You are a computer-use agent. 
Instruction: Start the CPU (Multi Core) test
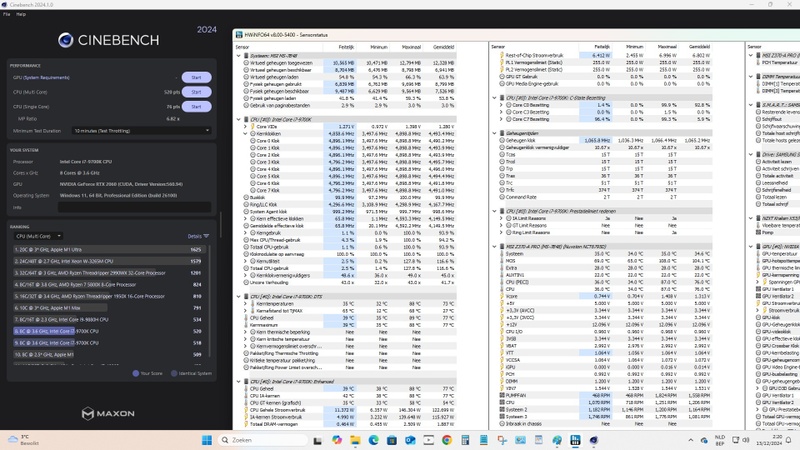coord(196,92)
